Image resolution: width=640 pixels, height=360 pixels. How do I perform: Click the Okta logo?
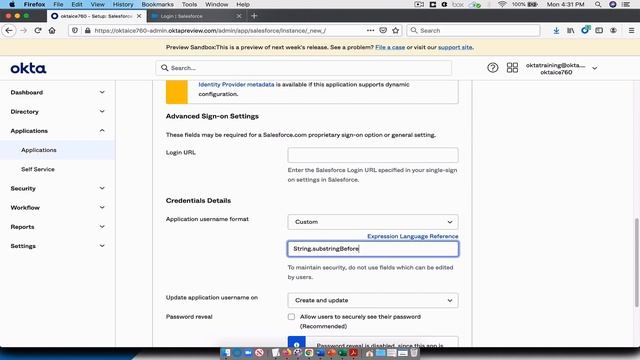29,68
